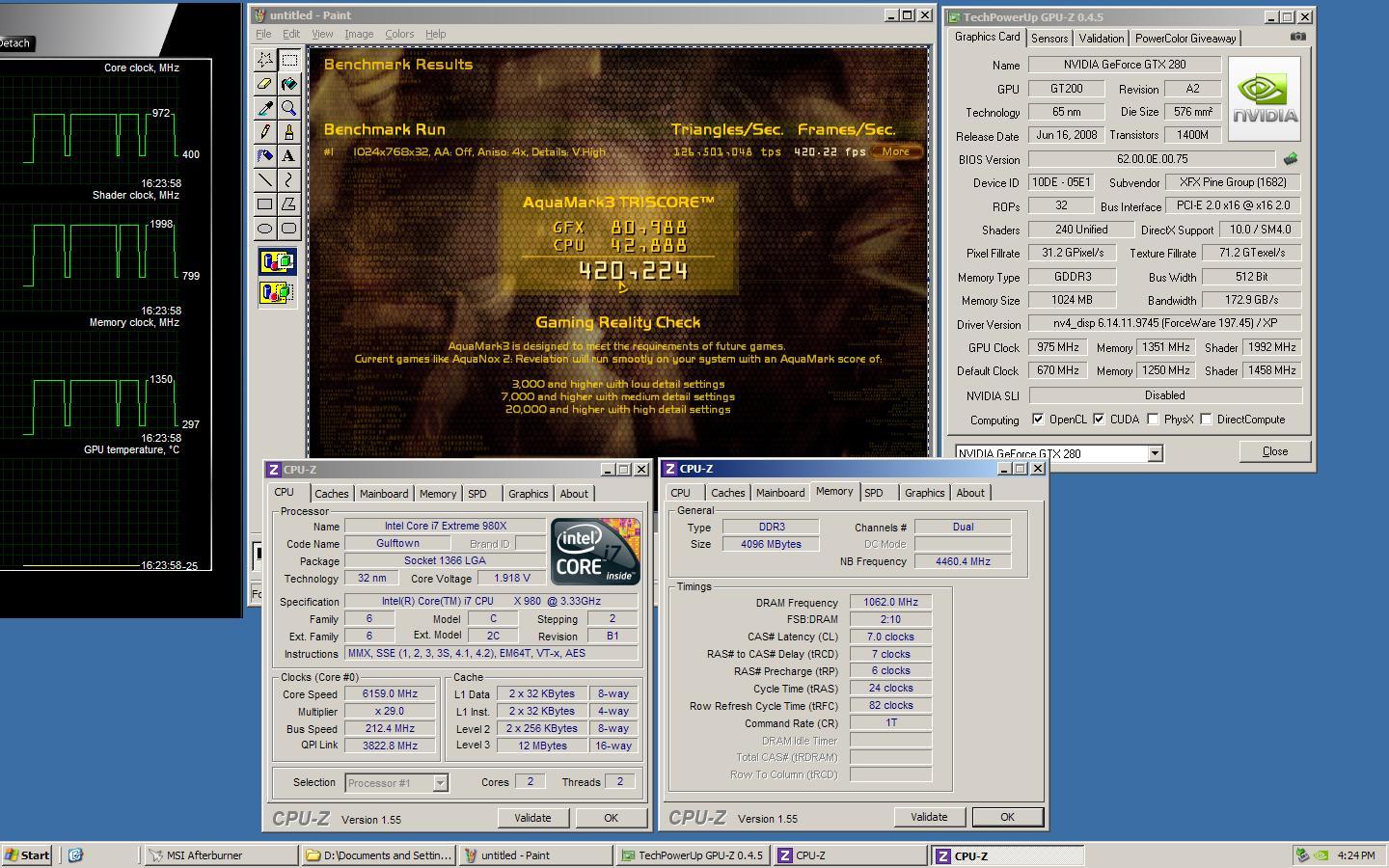Choose the opaque selection option in Paint

coord(277,261)
